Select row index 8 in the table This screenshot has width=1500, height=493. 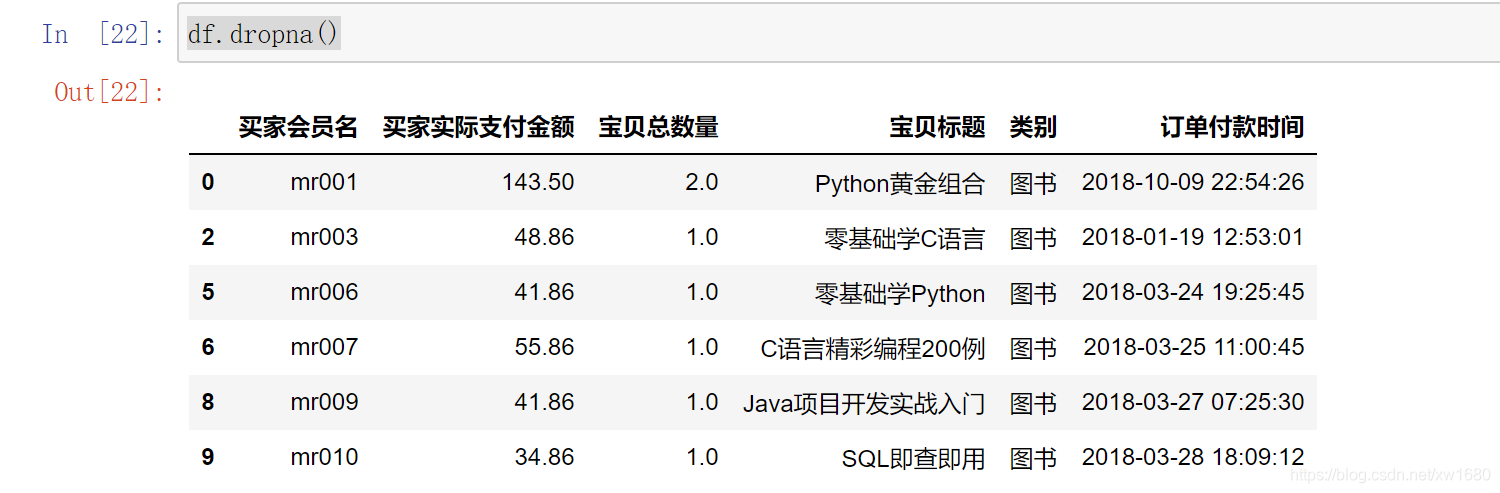208,402
